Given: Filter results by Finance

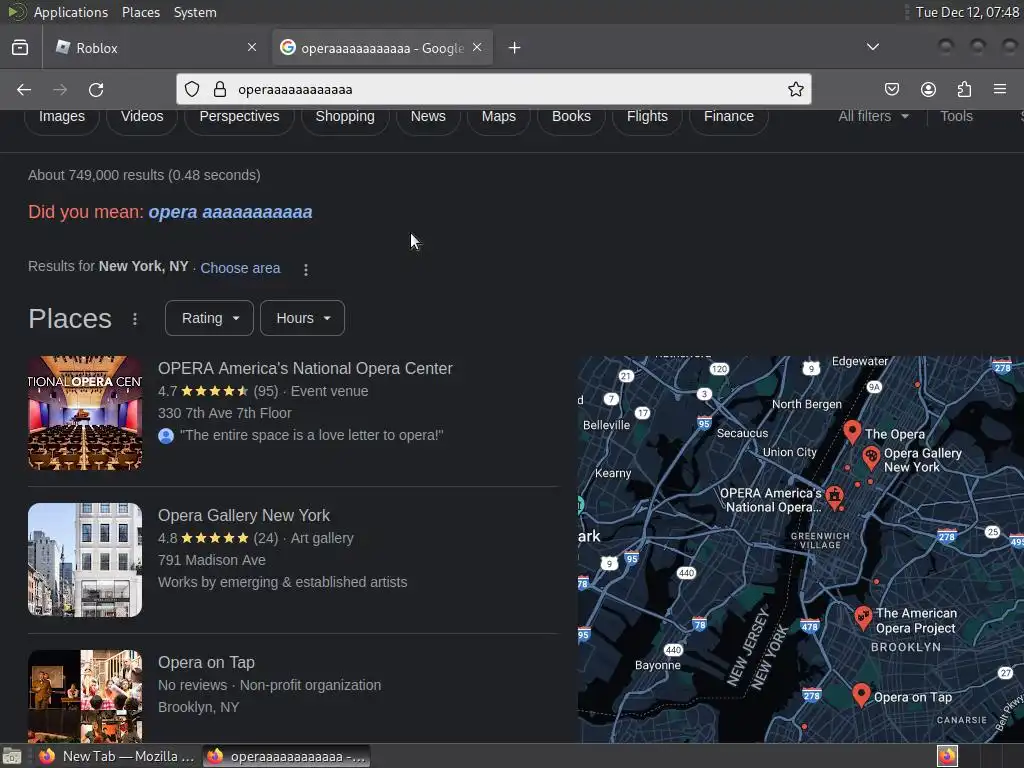Looking at the screenshot, I should click(729, 116).
